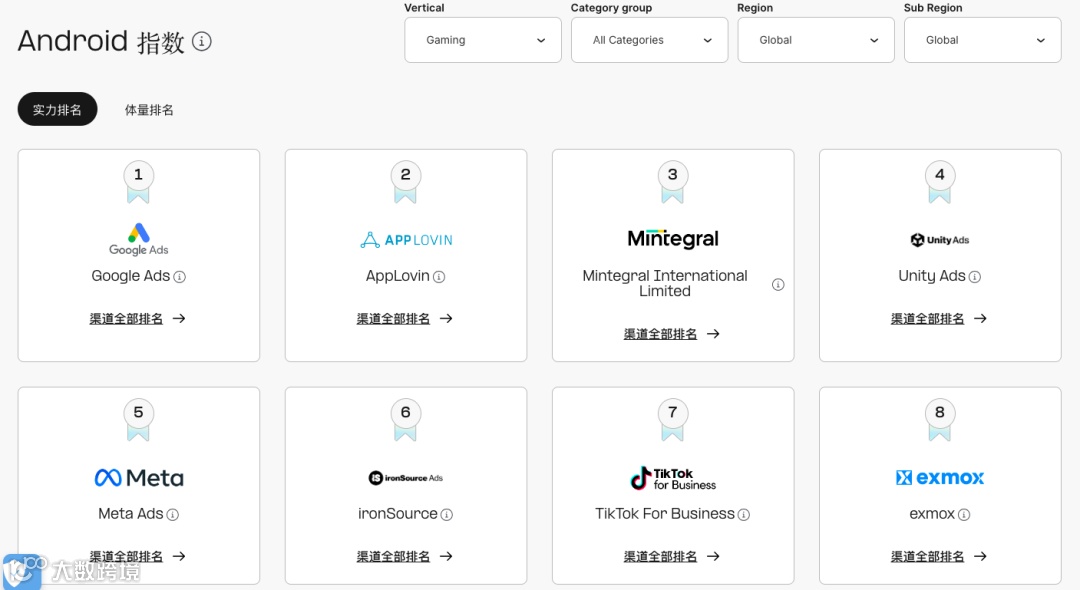This screenshot has width=1080, height=590.
Task: Click info icon next to AppLovin name
Action: (439, 277)
